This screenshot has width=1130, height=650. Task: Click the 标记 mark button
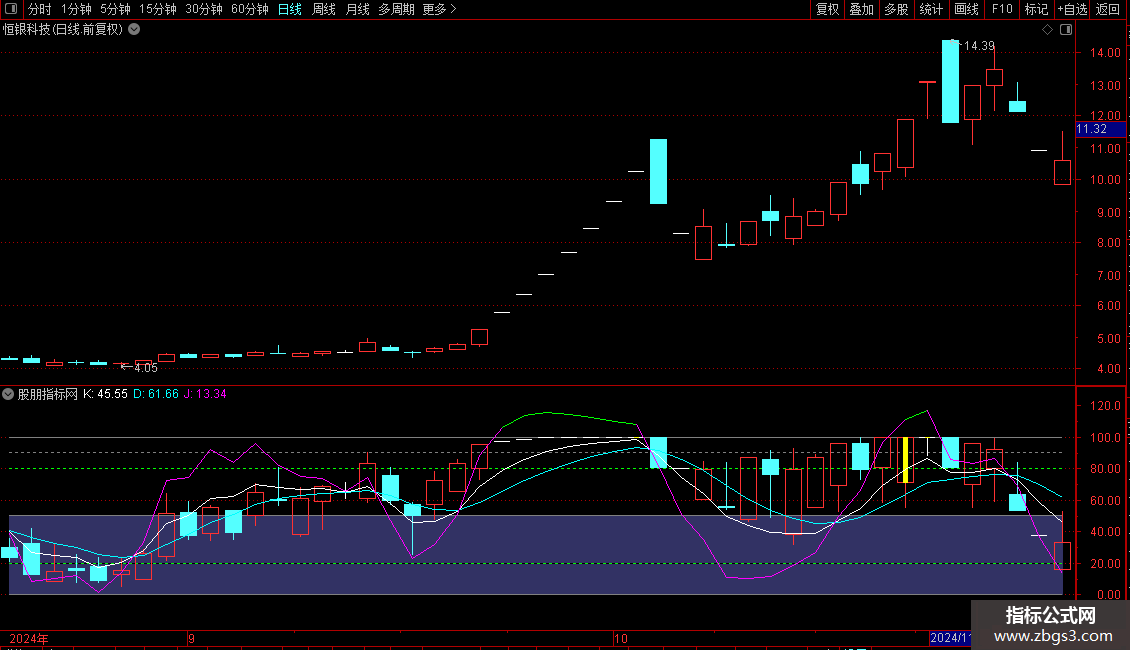pos(1036,9)
